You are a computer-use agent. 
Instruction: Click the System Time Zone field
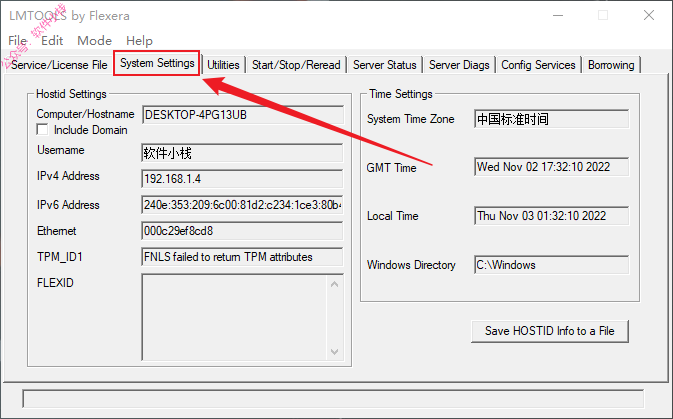(552, 119)
